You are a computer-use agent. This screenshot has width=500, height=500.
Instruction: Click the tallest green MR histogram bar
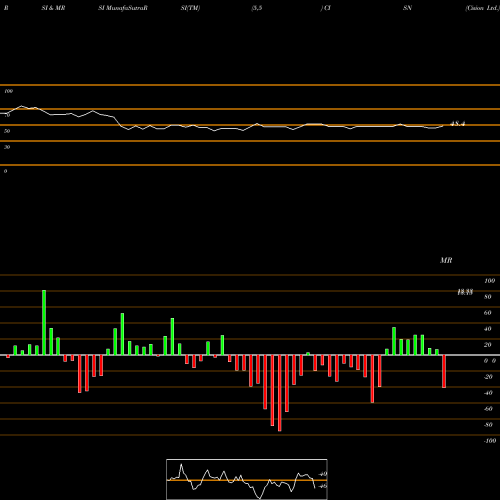coord(44,322)
